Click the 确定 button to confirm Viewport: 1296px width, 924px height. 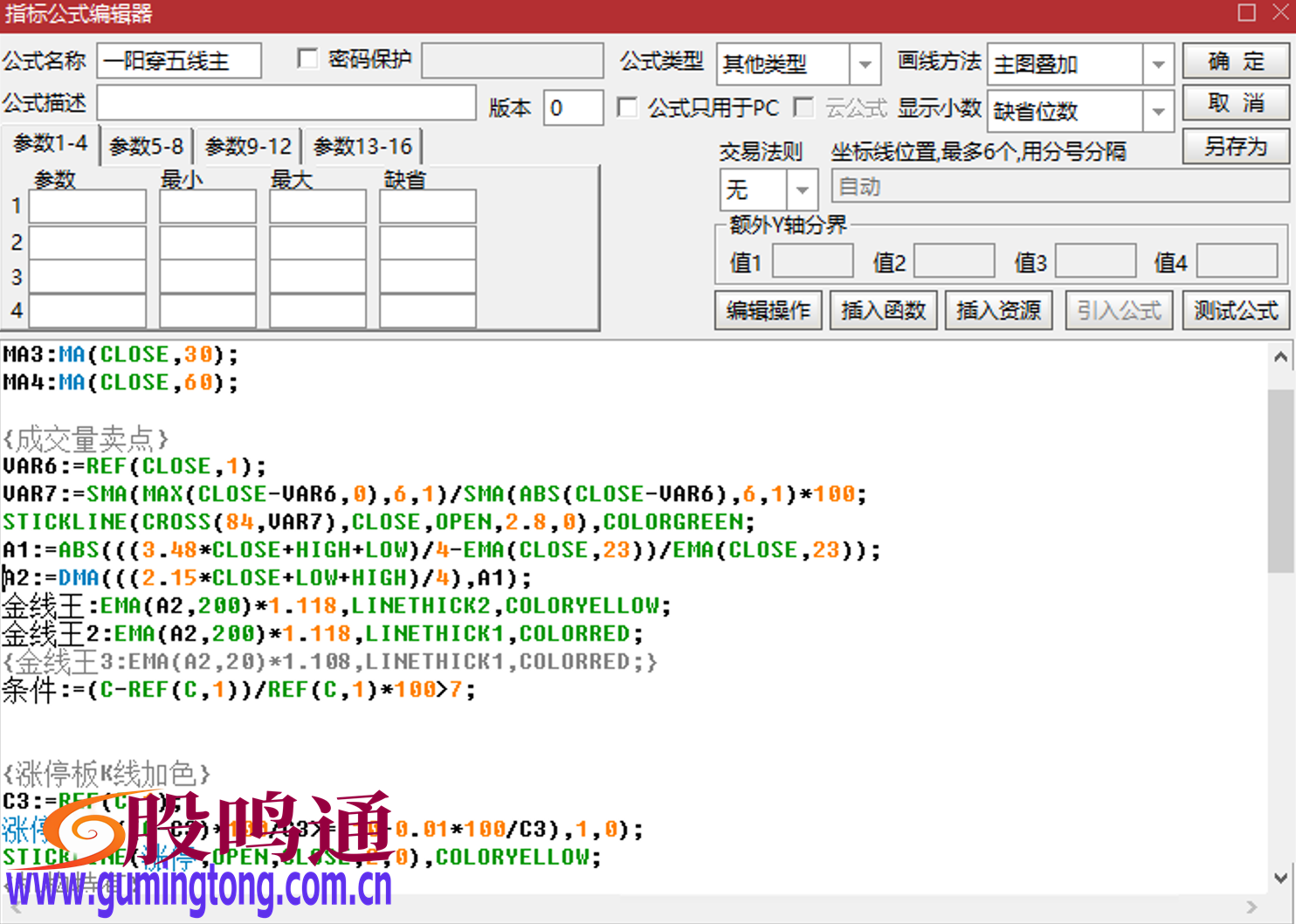tap(1235, 61)
